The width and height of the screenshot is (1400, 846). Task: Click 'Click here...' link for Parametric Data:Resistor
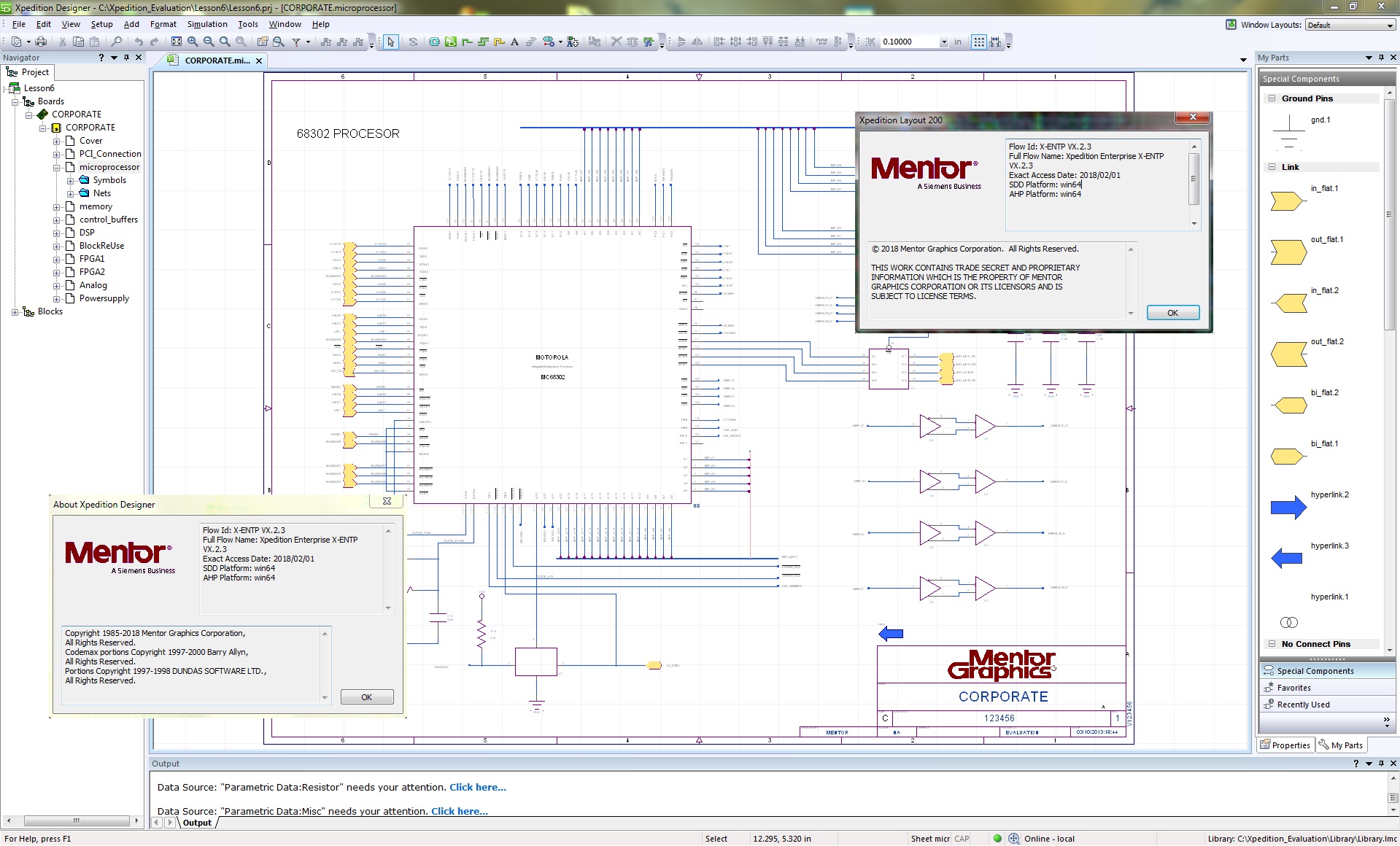tap(477, 787)
